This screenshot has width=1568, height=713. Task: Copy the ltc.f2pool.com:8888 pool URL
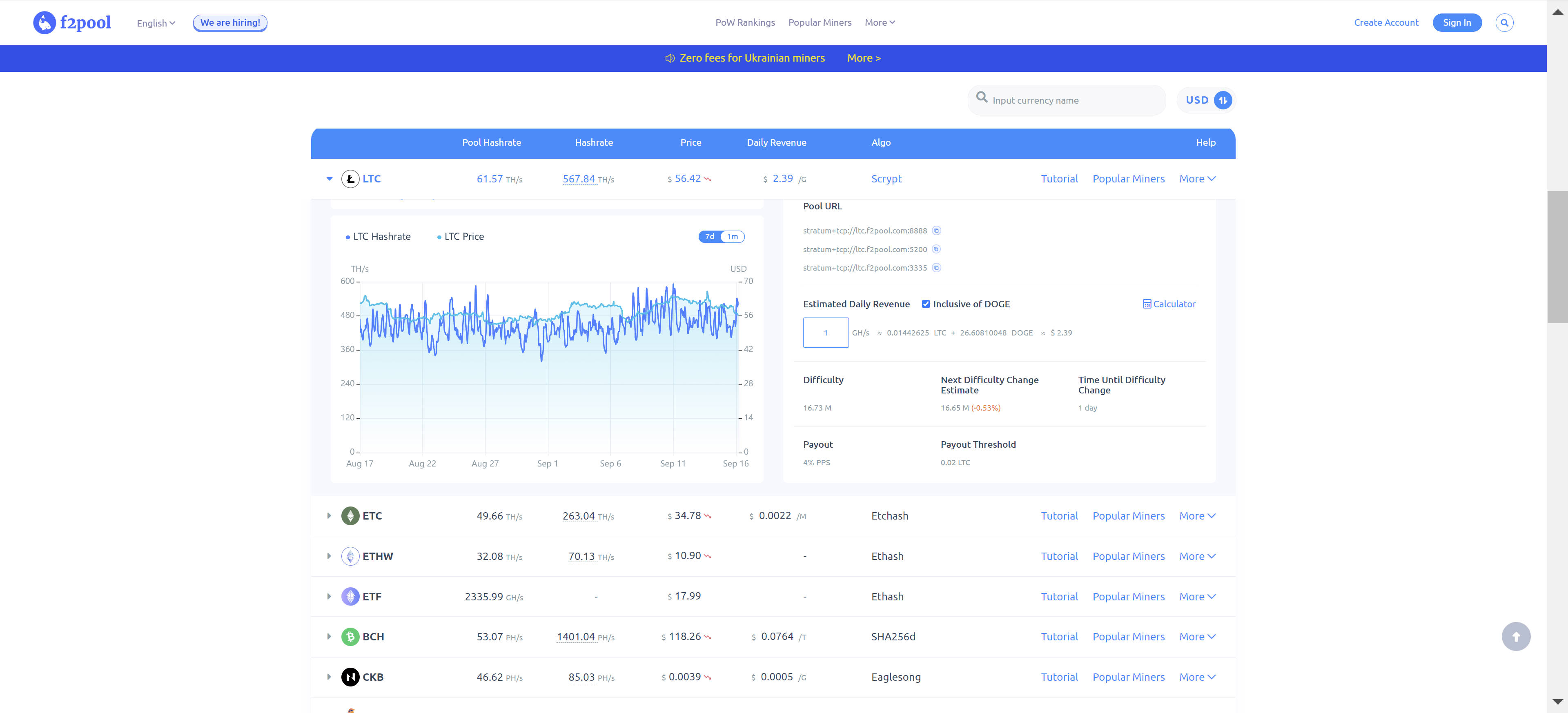[937, 231]
